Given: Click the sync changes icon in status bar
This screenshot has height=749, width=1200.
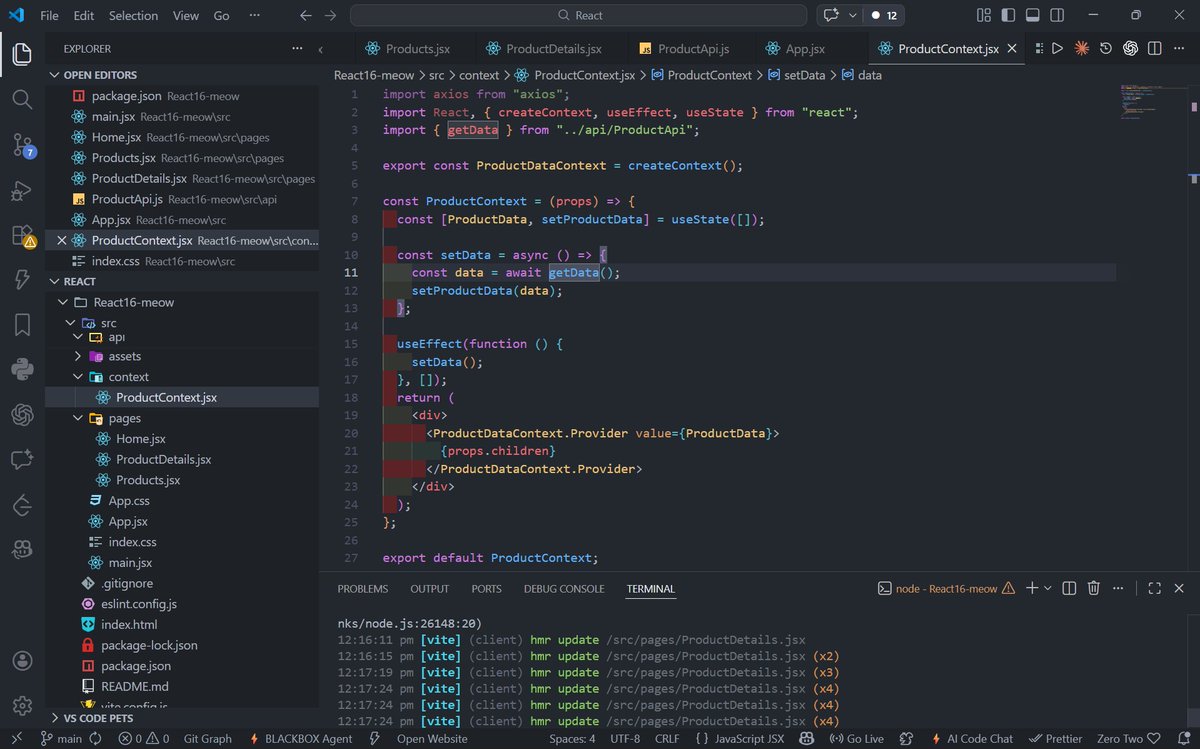Looking at the screenshot, I should click(96, 738).
